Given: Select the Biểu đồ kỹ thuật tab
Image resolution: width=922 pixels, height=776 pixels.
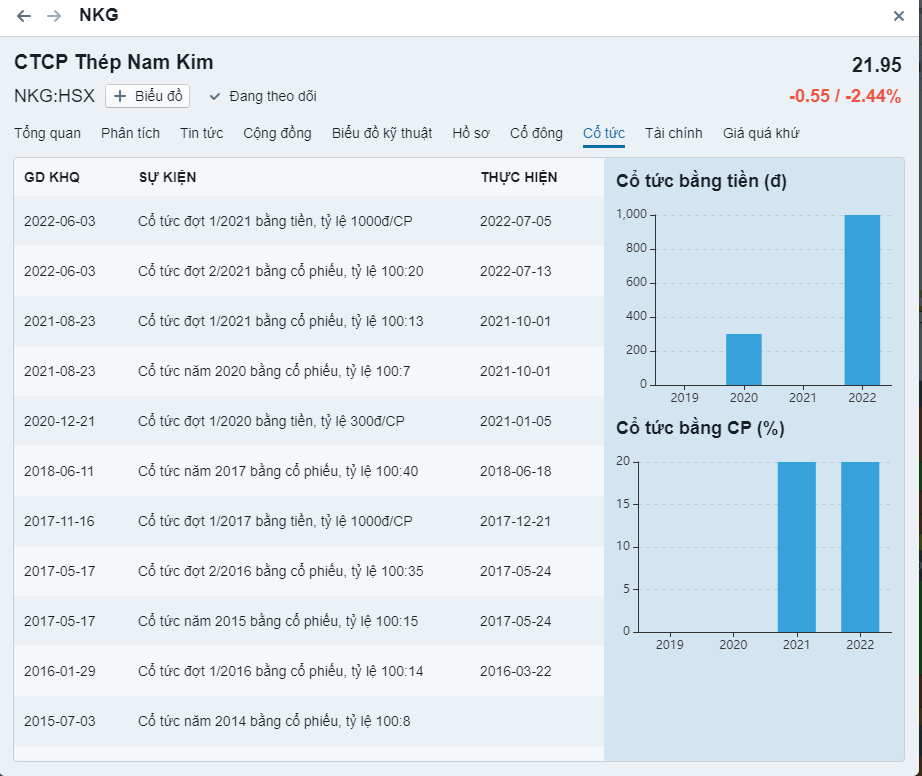Looking at the screenshot, I should point(381,133).
